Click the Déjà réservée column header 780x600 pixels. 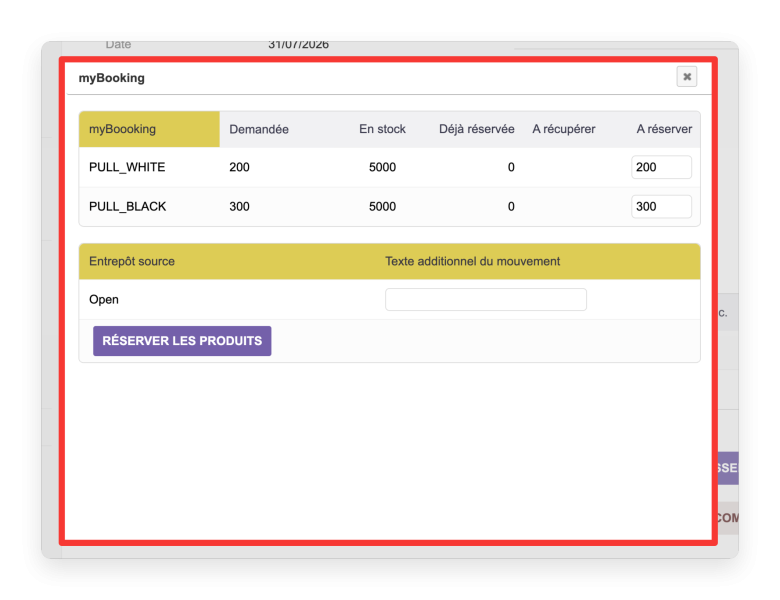(476, 129)
